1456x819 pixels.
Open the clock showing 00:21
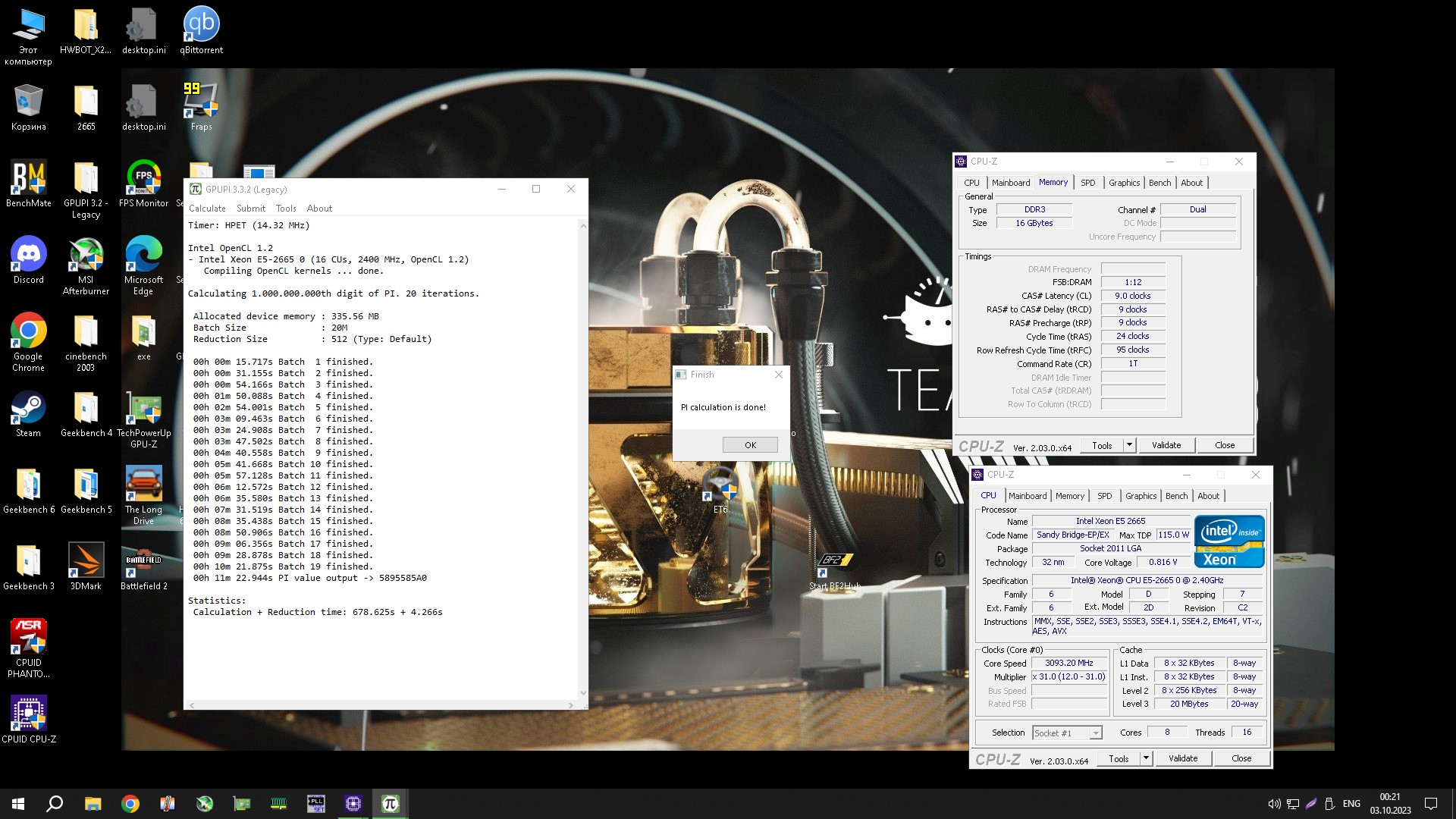point(1390,804)
